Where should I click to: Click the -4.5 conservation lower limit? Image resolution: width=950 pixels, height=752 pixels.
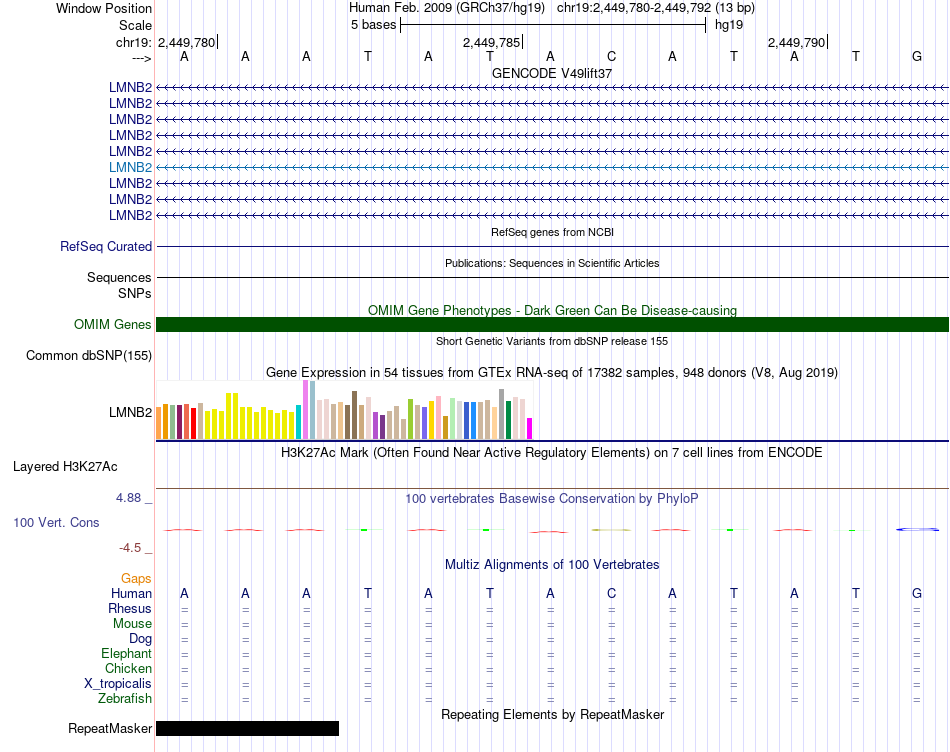(130, 548)
